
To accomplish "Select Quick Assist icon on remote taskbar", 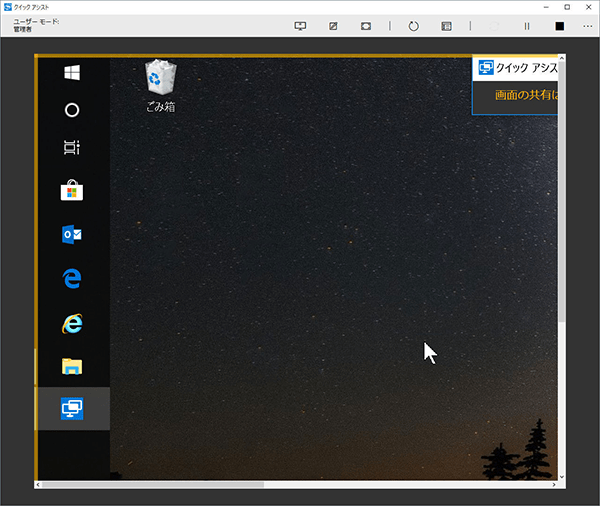I will pyautogui.click(x=72, y=408).
